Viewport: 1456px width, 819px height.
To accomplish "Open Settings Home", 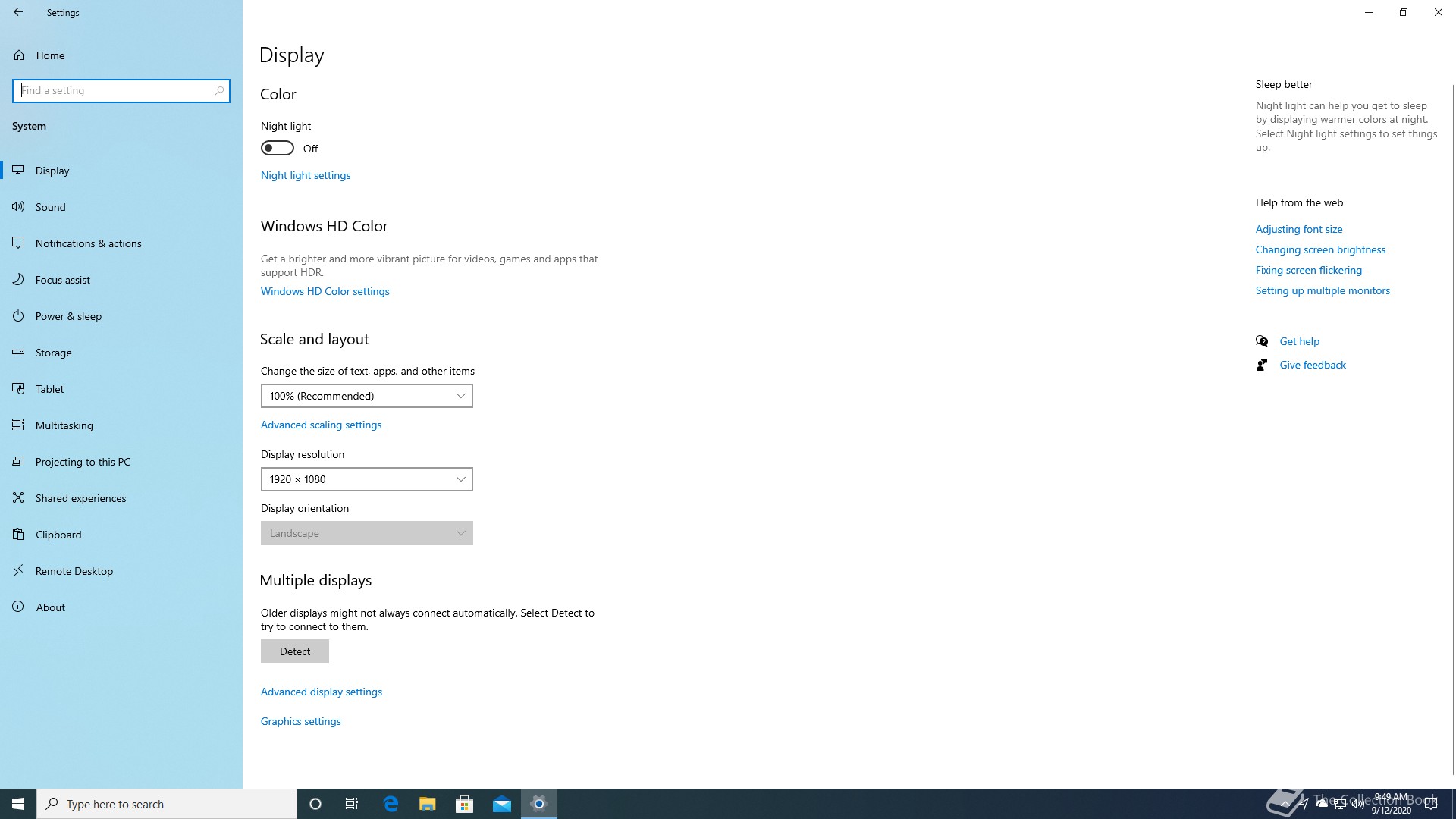I will click(x=121, y=55).
